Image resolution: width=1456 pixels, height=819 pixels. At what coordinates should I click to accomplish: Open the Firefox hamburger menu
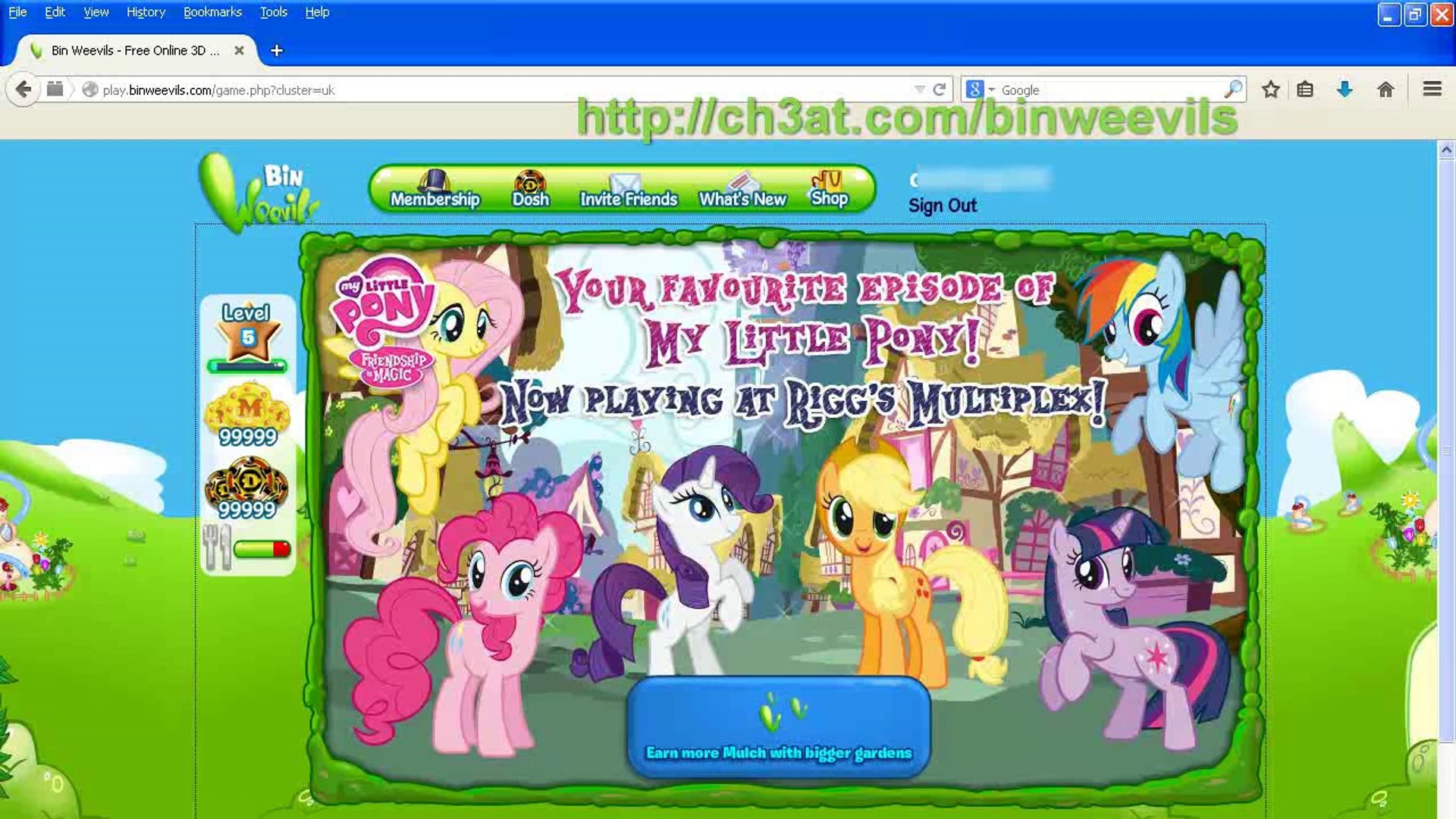1432,89
